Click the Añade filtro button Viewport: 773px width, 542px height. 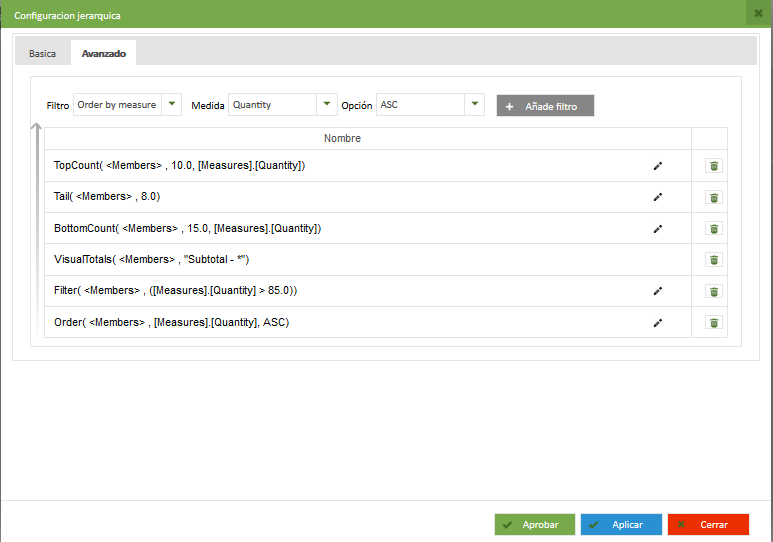[x=545, y=106]
